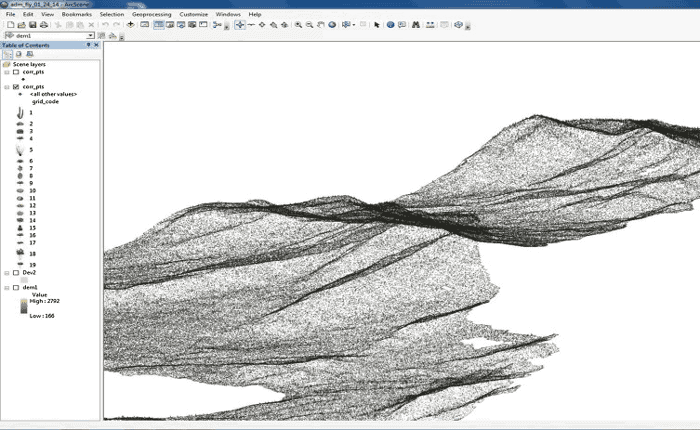
Task: Click the 'Low : 166' legend label
Action: [x=42, y=316]
